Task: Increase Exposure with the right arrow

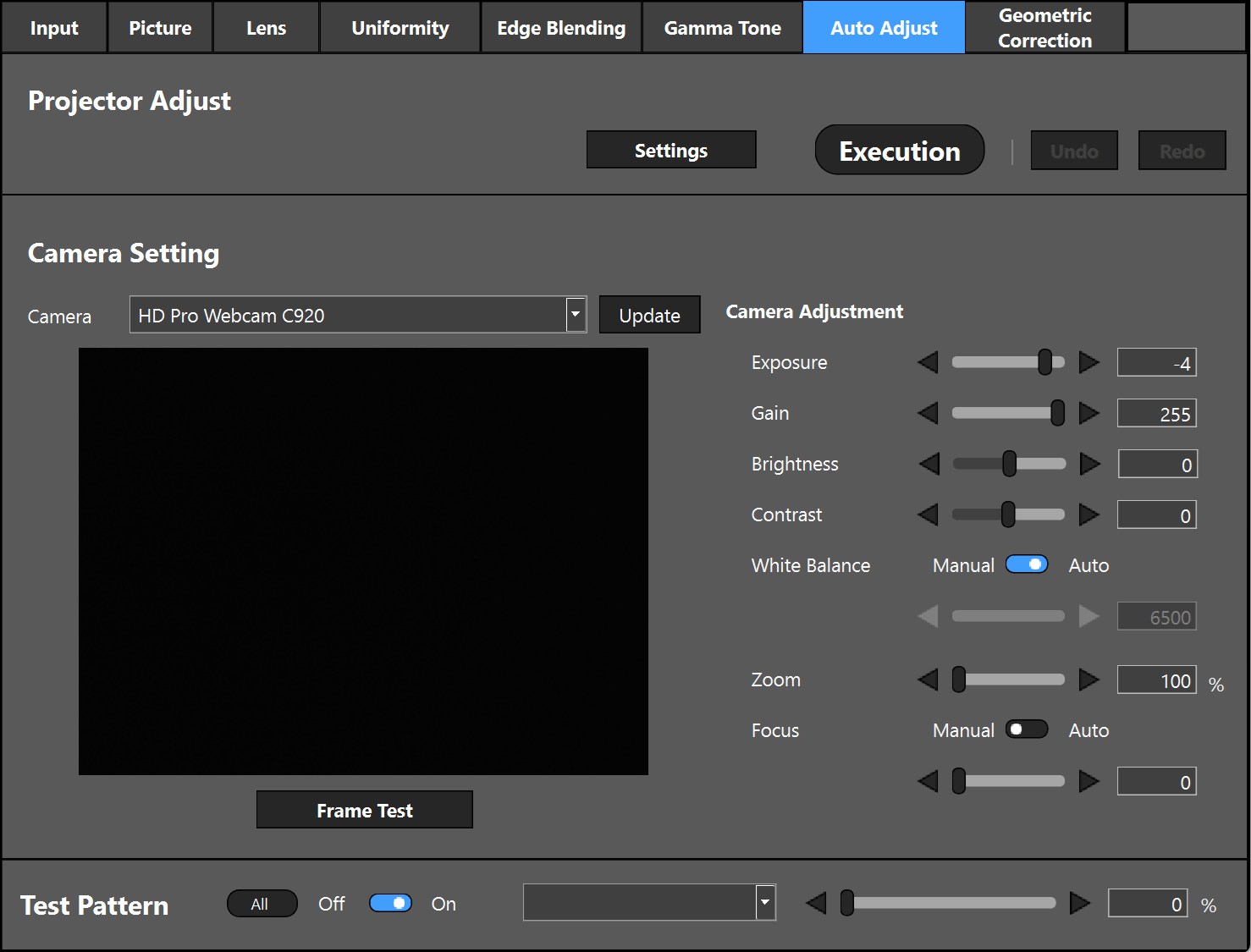Action: click(x=1088, y=363)
